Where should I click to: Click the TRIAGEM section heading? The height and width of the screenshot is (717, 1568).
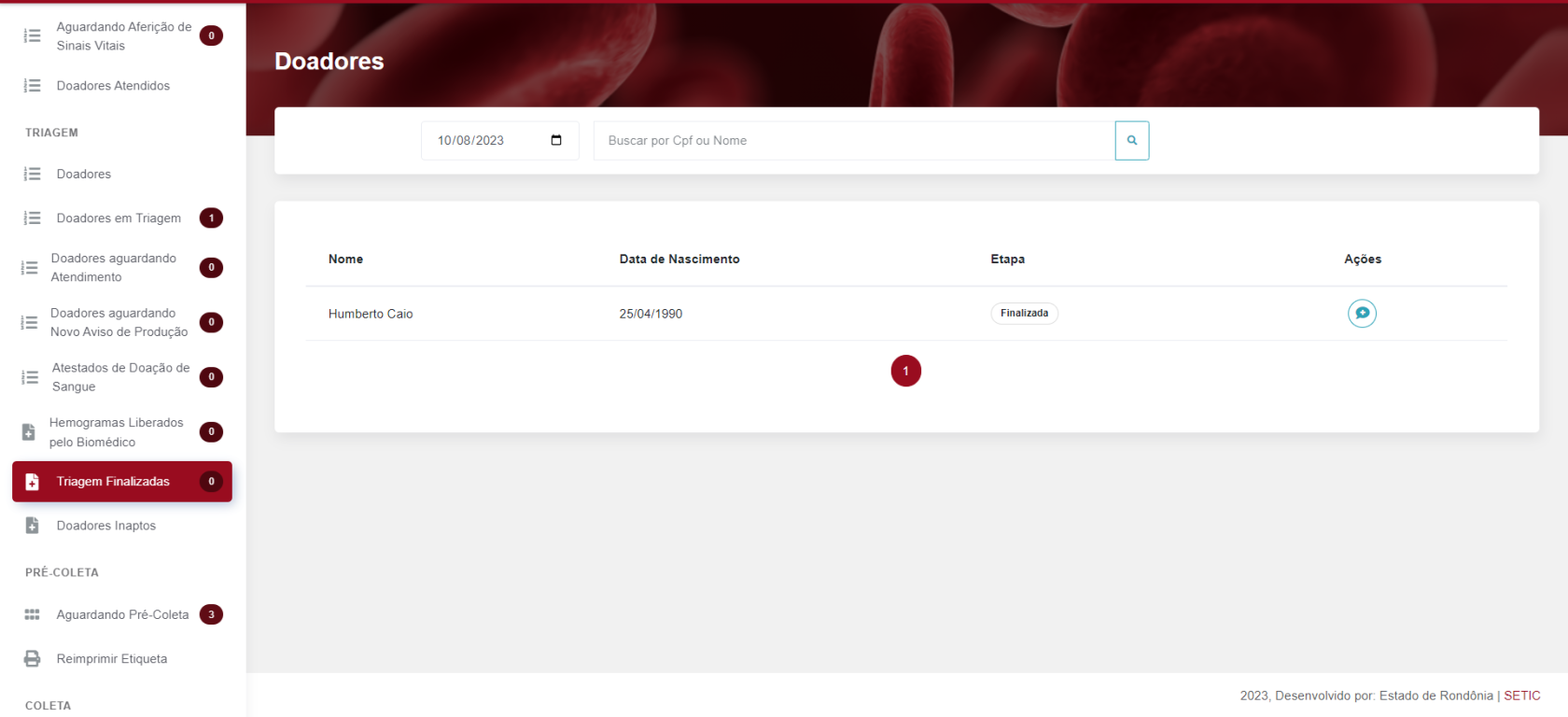[51, 133]
